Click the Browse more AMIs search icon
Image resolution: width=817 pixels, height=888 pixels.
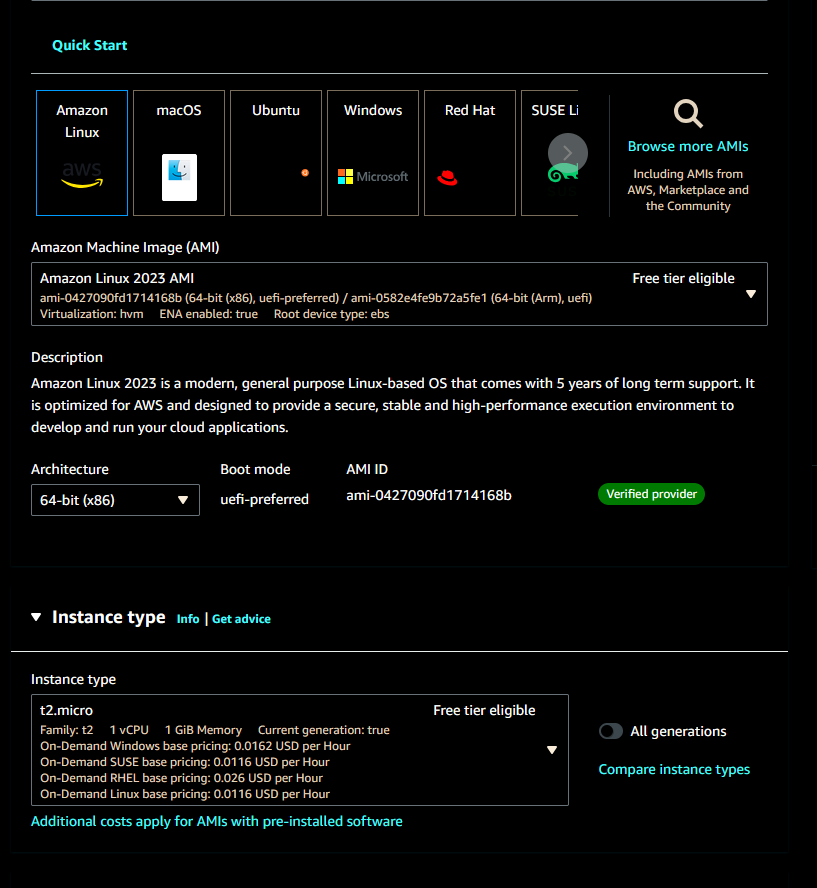(688, 113)
